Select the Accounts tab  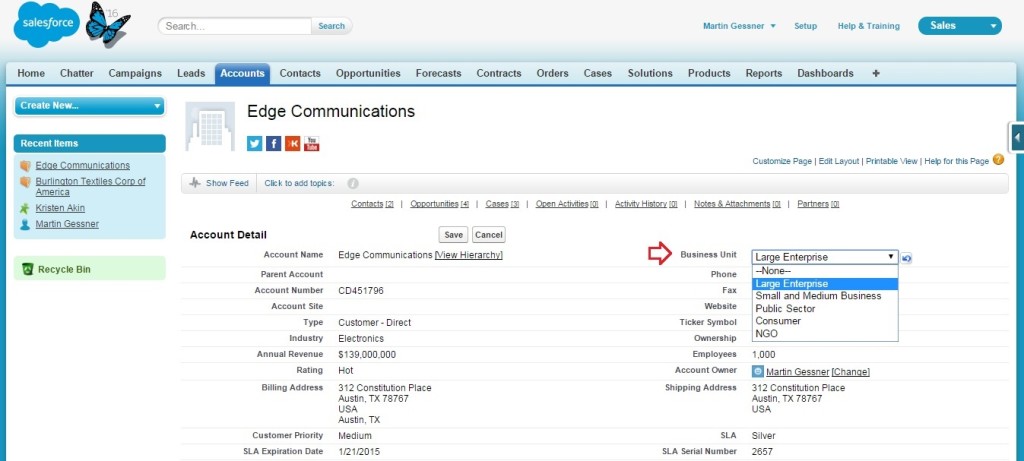tap(242, 73)
